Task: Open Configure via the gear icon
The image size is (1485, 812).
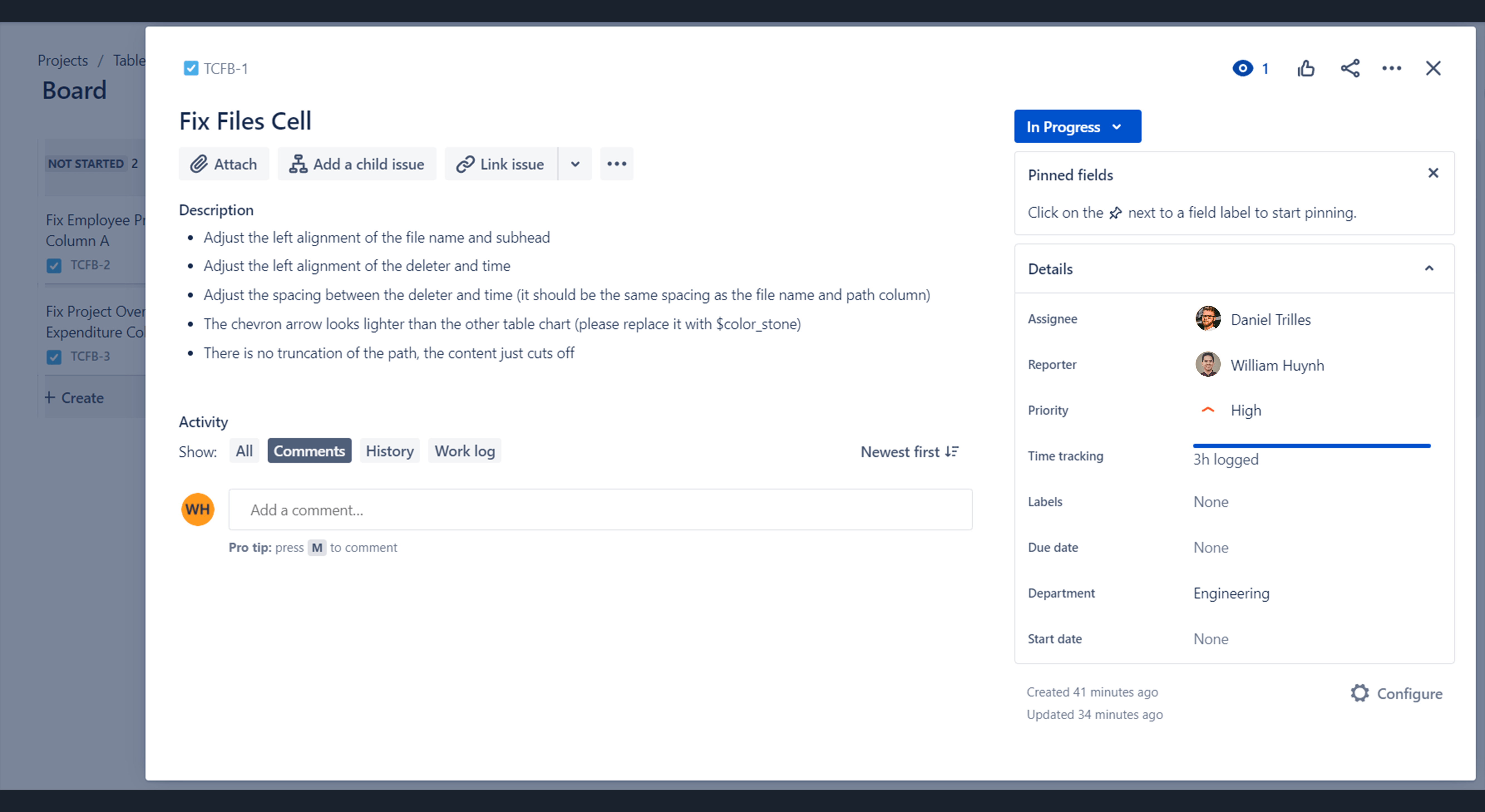Action: click(x=1360, y=693)
